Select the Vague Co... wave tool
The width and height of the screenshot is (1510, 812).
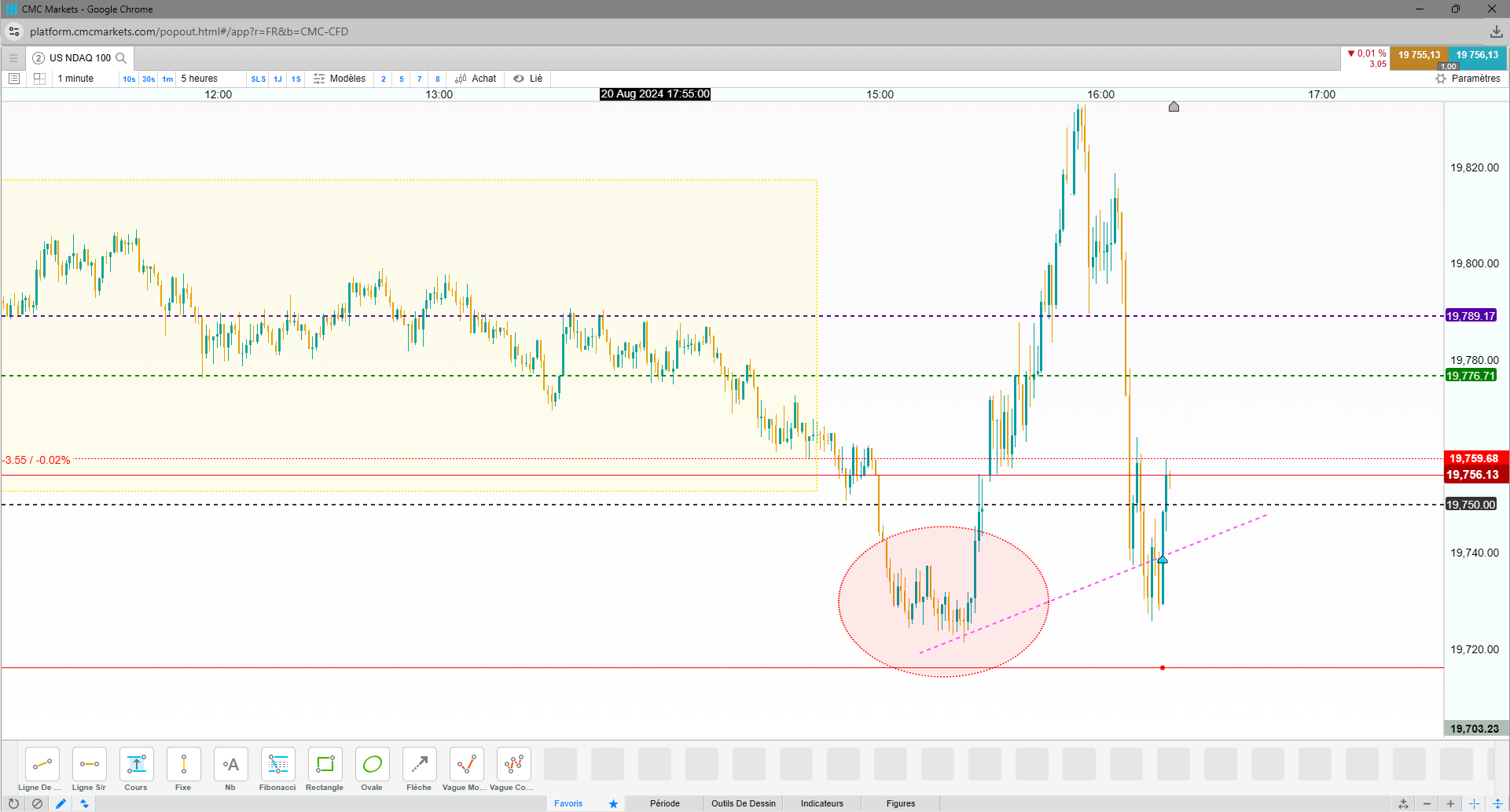(x=514, y=764)
